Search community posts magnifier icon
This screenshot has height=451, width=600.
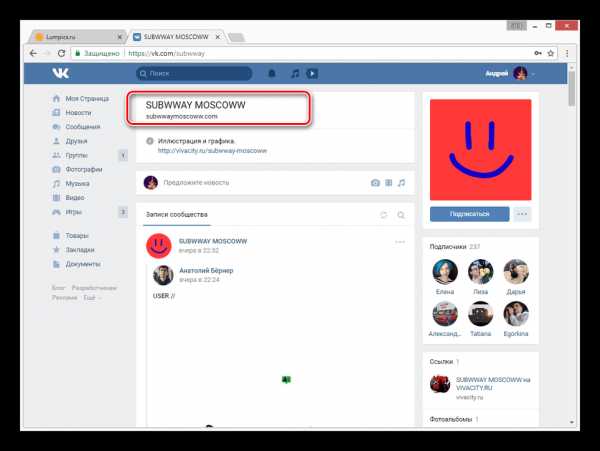(401, 215)
